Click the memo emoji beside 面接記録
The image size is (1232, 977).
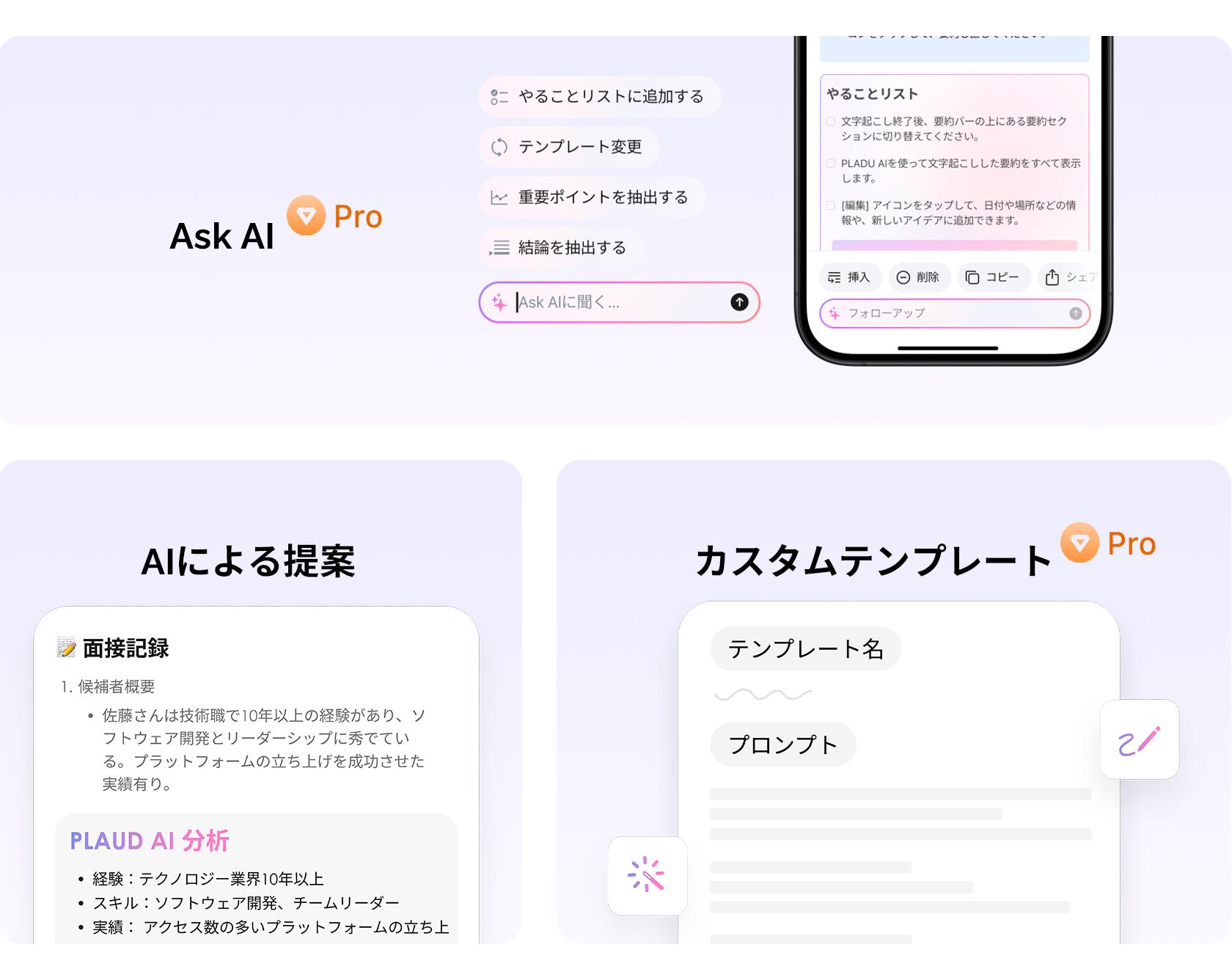pos(66,648)
